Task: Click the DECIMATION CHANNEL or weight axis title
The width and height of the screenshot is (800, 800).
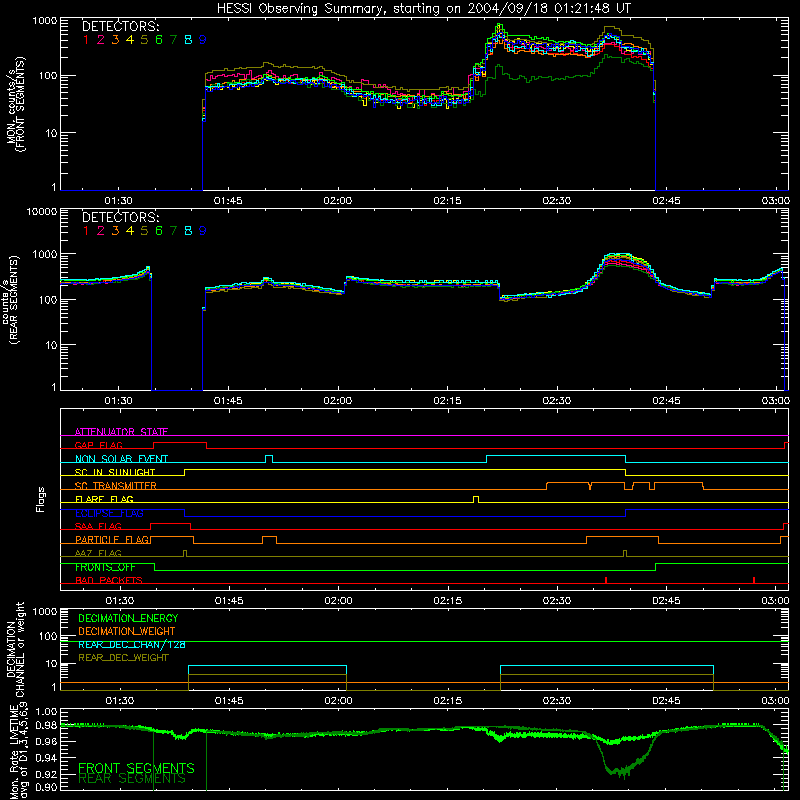Action: click(x=15, y=650)
